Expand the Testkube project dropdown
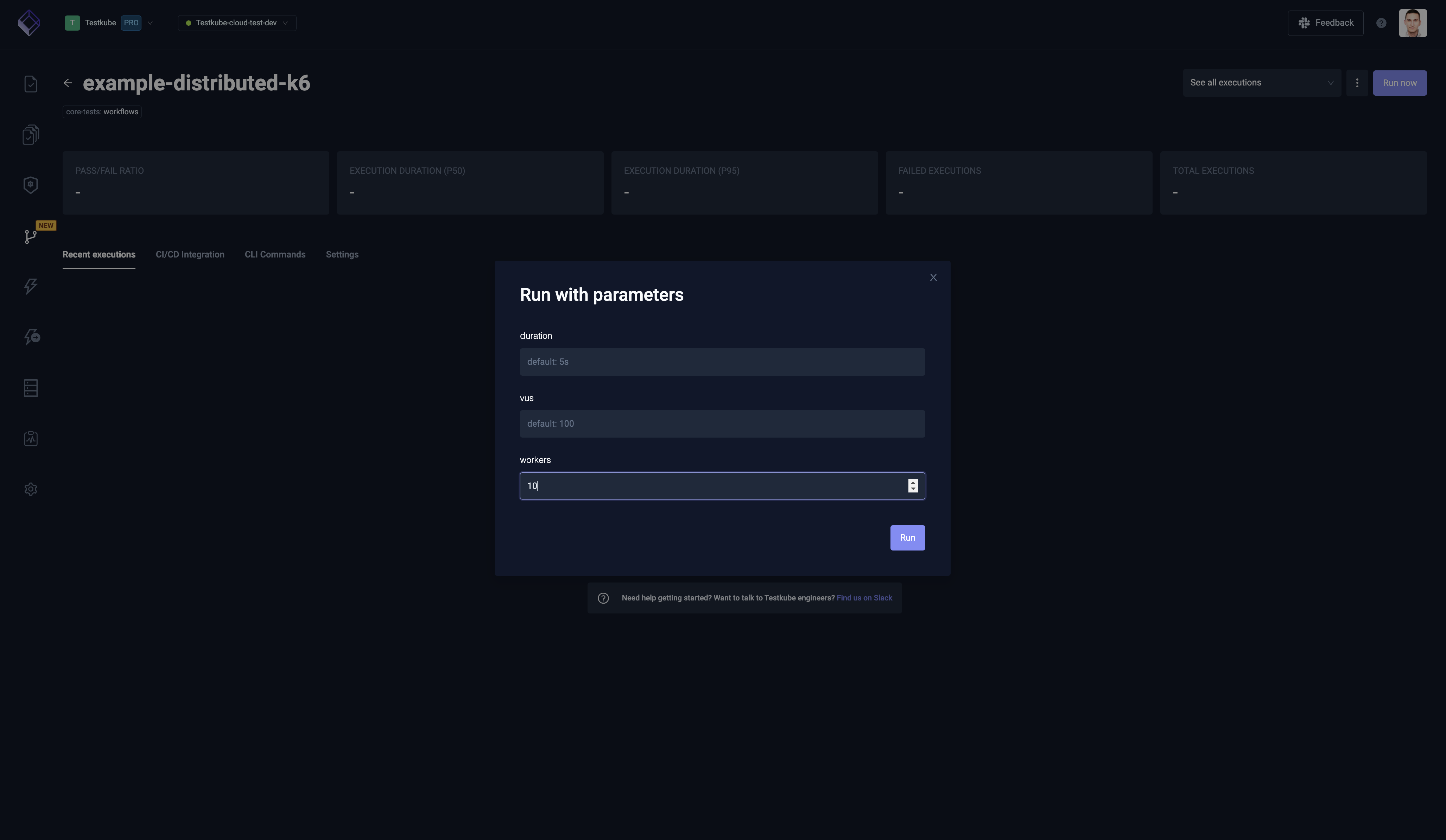 149,22
